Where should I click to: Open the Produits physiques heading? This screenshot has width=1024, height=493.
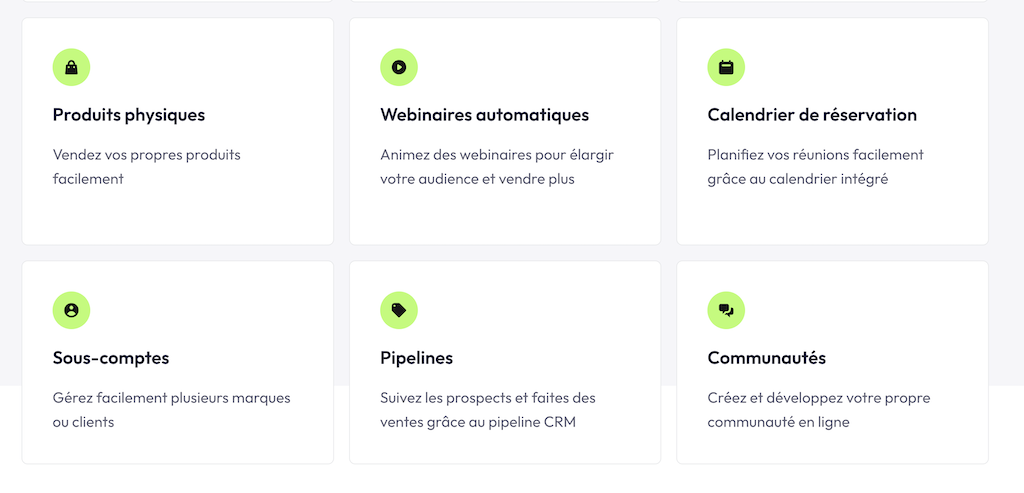(x=129, y=115)
